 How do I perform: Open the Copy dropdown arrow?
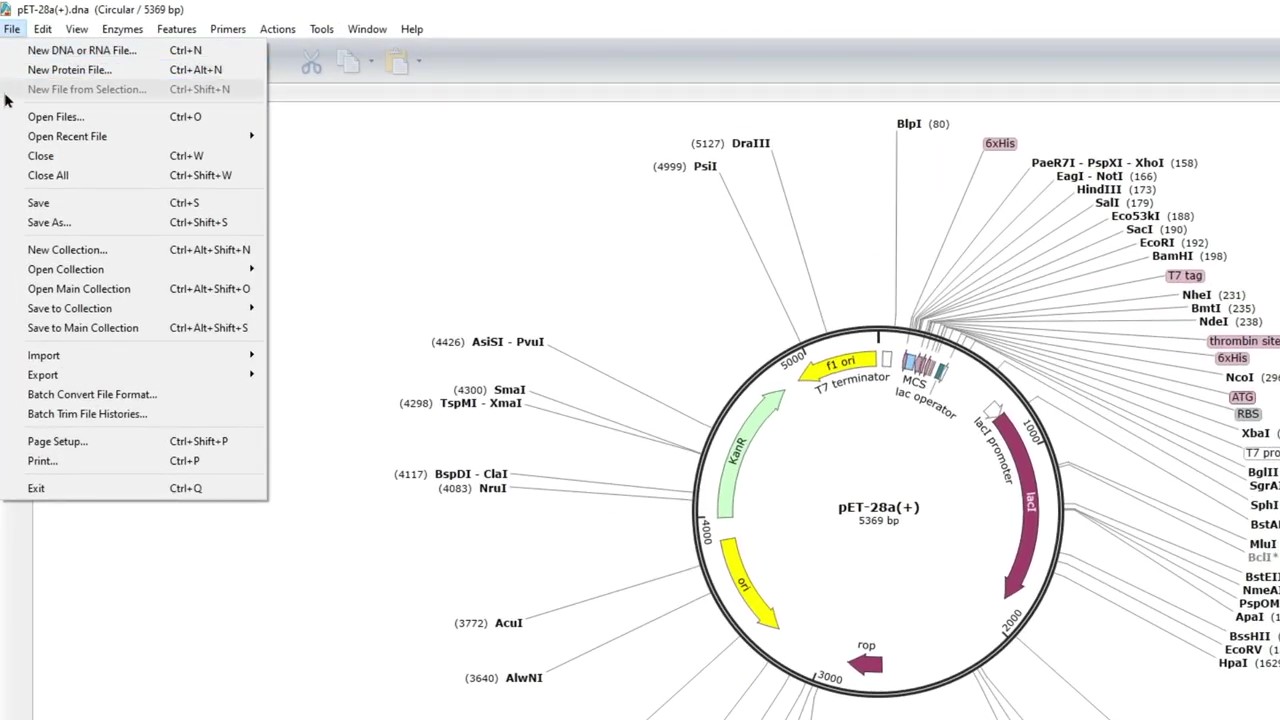point(370,62)
